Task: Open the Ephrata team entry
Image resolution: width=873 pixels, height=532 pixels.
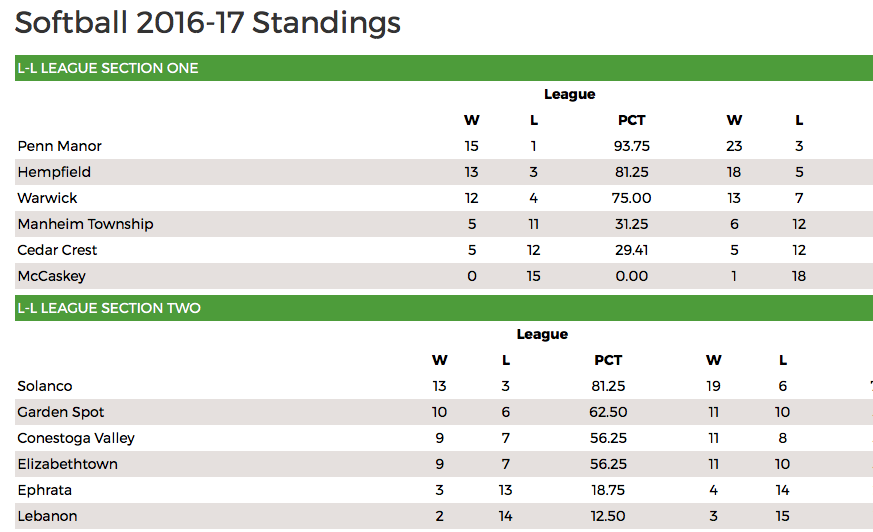Action: 45,490
